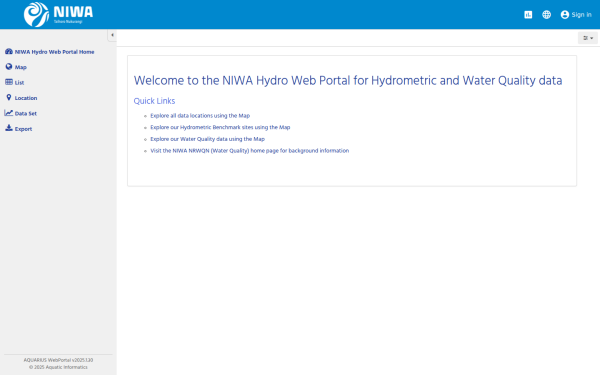Click the line chart icon beside Data Set

[x=9, y=113]
